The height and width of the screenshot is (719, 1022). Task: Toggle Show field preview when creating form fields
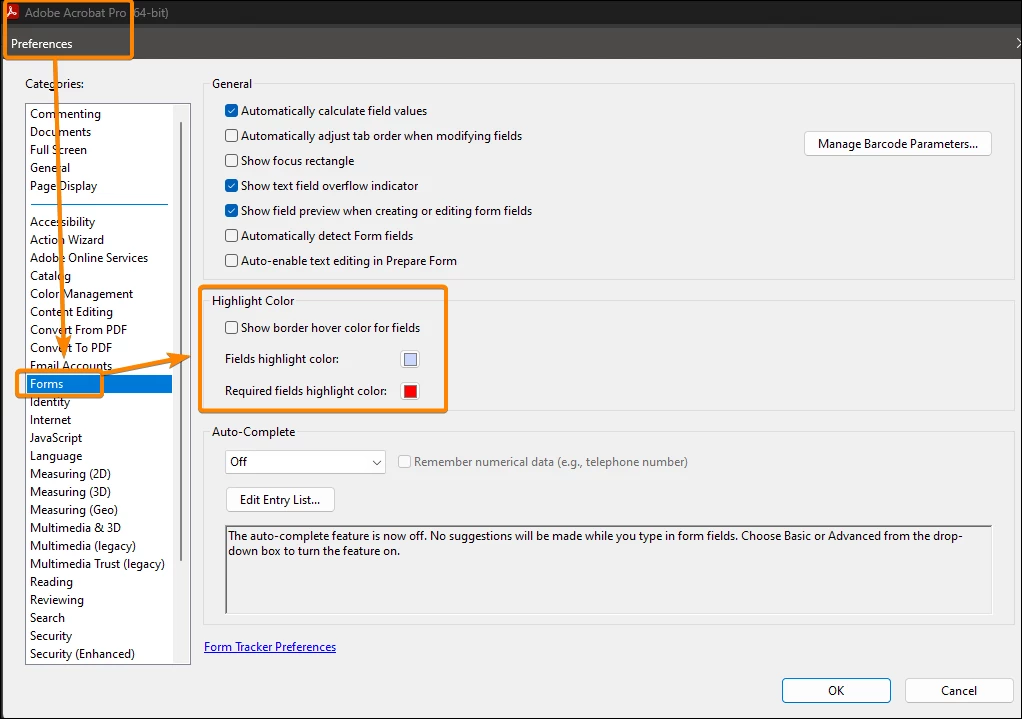point(231,211)
